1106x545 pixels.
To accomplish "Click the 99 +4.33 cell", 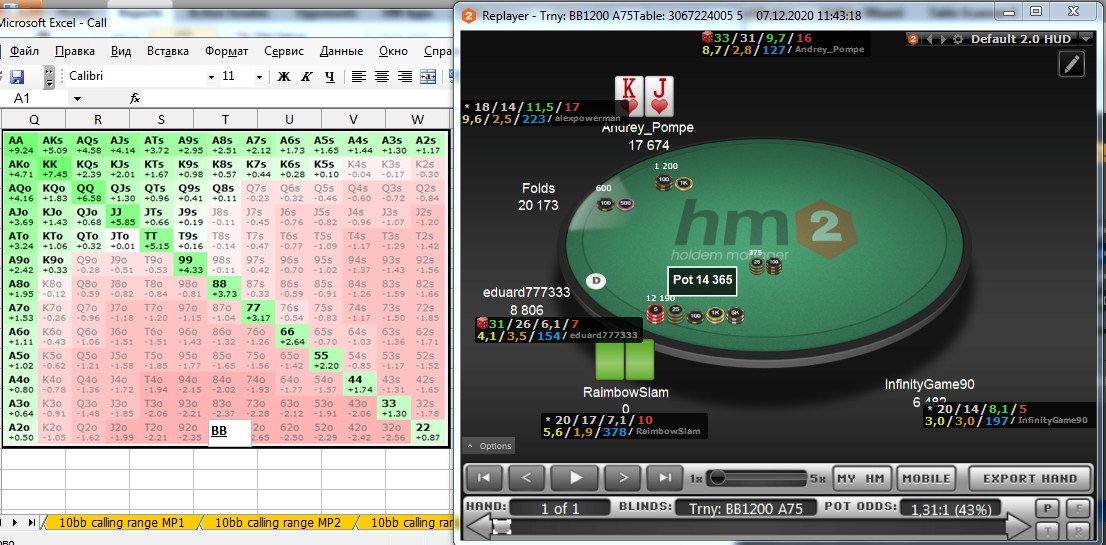I will pyautogui.click(x=191, y=264).
